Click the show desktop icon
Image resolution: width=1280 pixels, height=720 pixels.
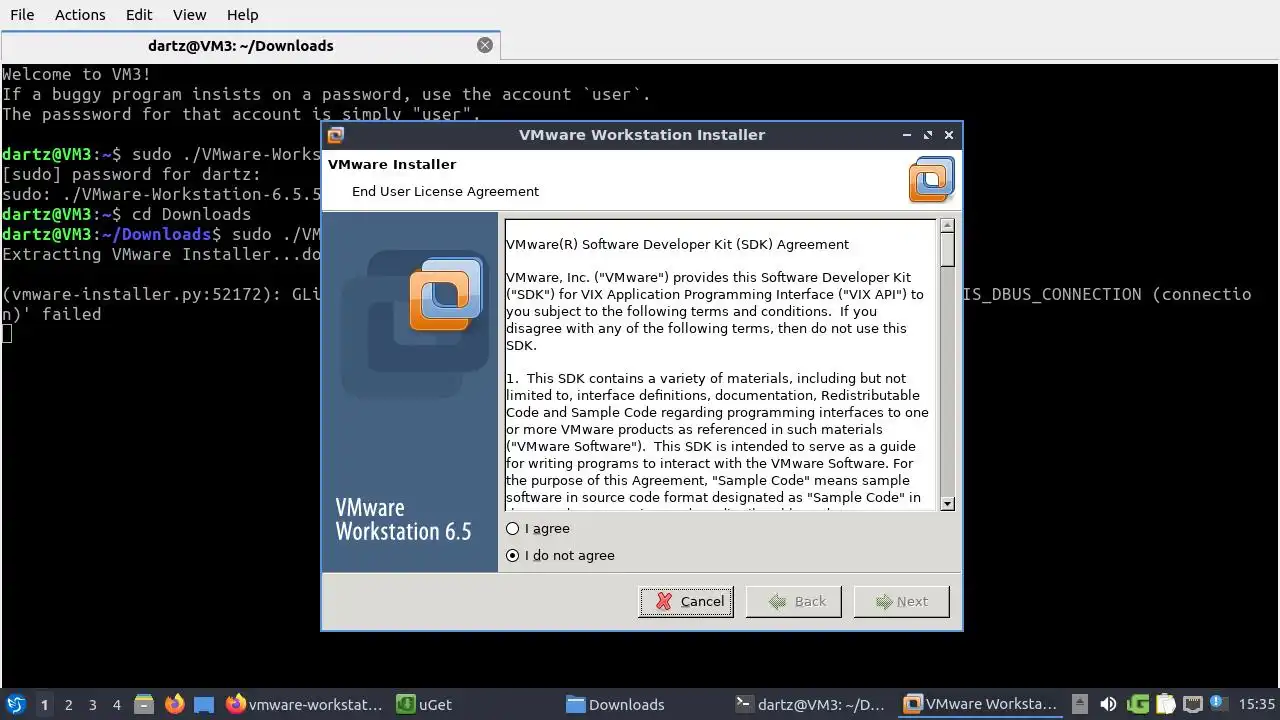coord(204,704)
